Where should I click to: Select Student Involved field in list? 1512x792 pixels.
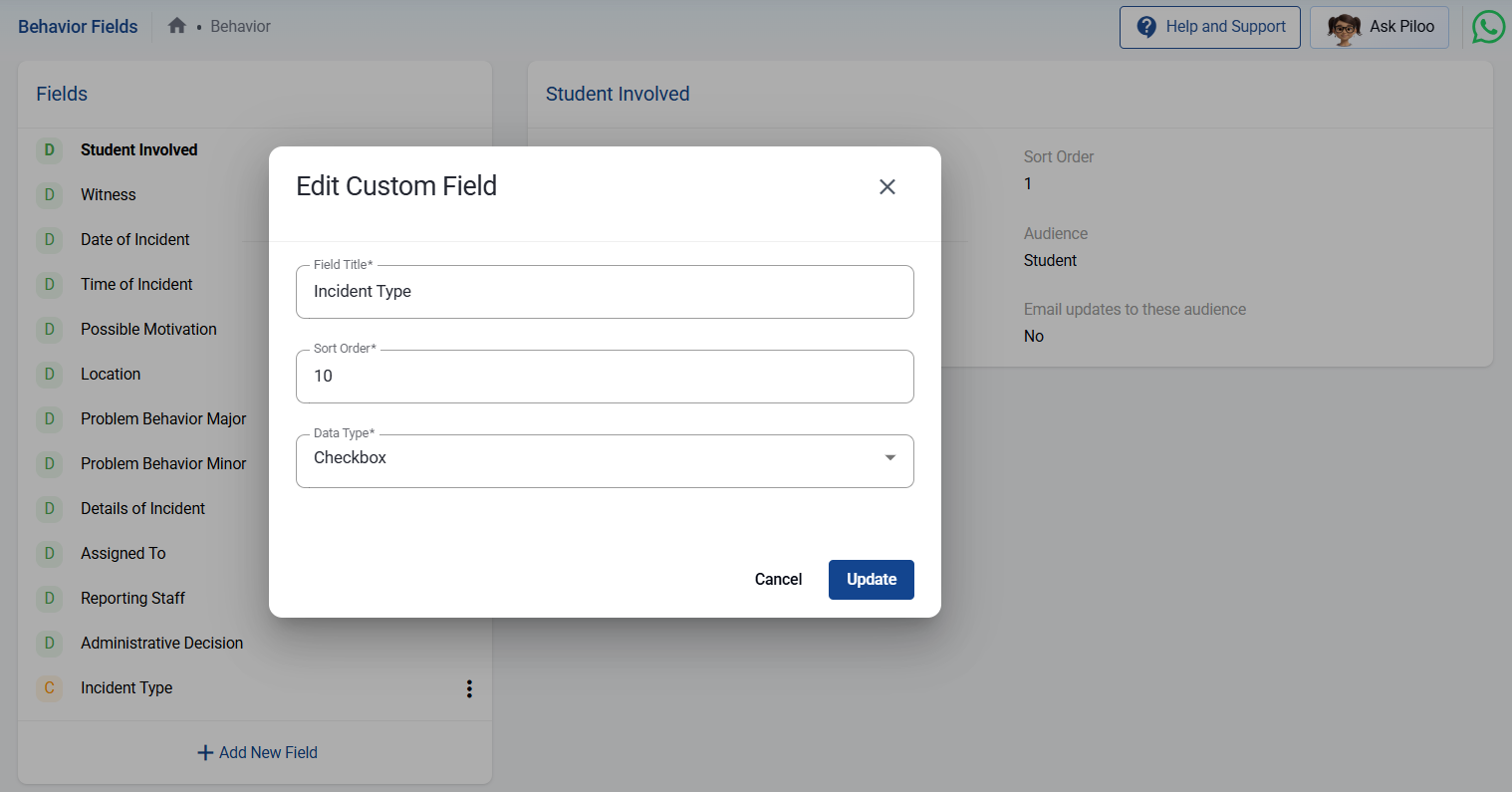138,150
